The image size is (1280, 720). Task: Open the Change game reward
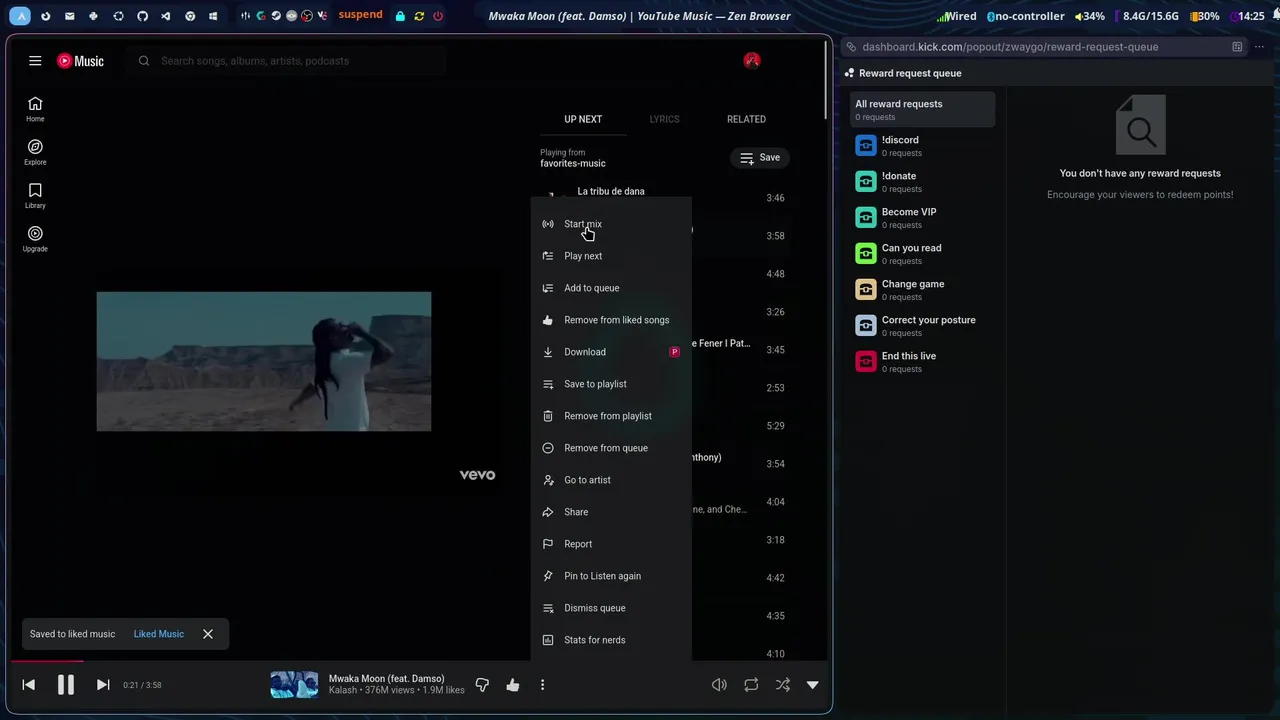923,290
